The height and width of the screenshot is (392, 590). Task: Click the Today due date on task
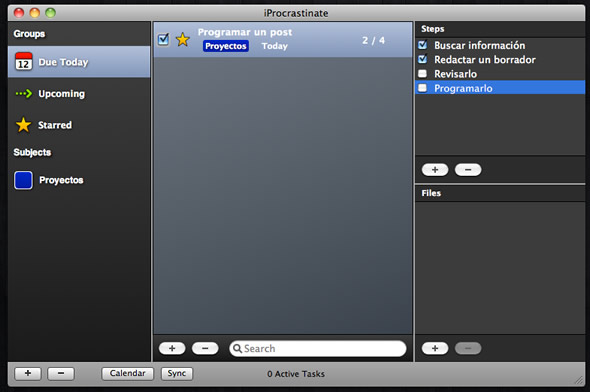tap(275, 46)
